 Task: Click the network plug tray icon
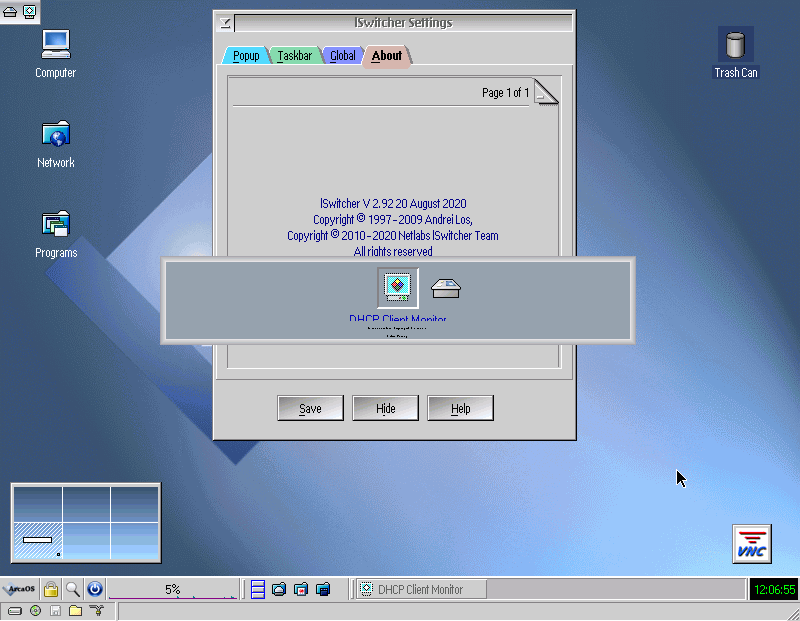96,610
